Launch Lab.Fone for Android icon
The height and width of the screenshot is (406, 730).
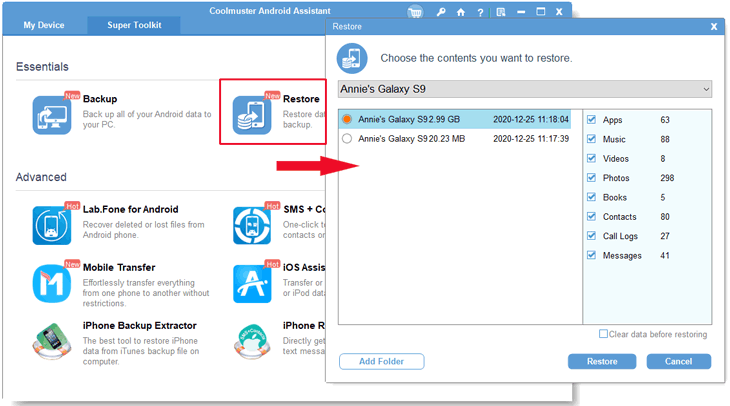(x=52, y=225)
